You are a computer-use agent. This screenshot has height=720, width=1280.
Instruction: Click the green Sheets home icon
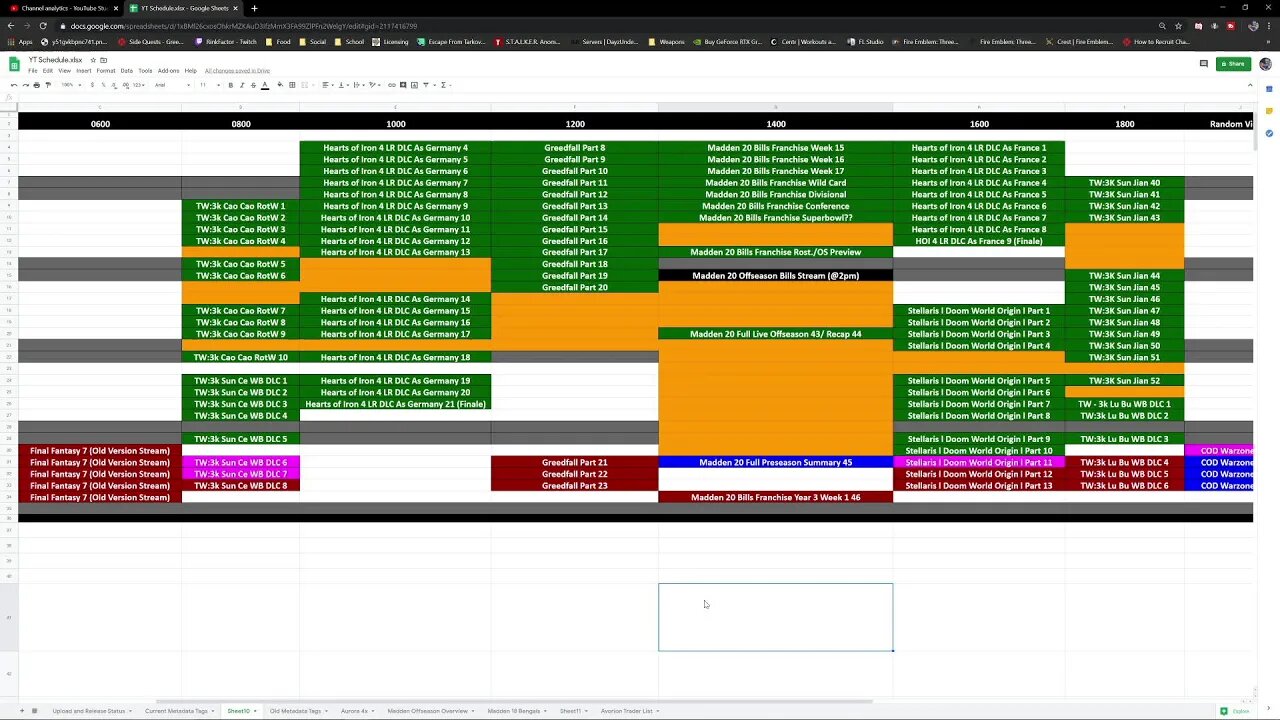coord(14,65)
